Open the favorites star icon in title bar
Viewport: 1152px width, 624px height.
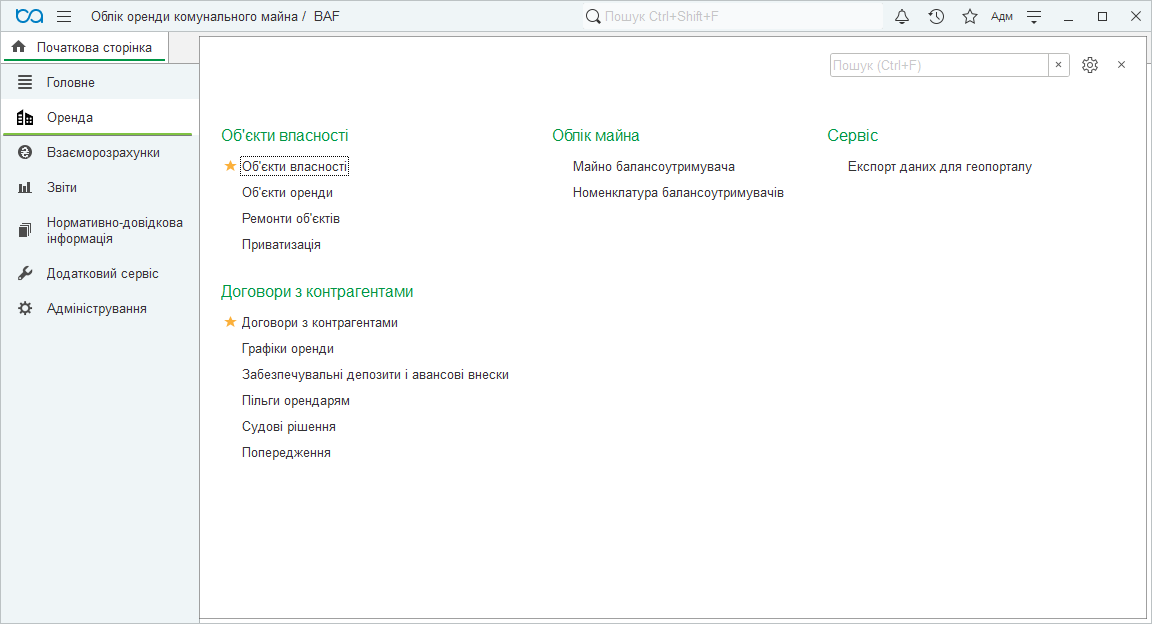point(969,16)
